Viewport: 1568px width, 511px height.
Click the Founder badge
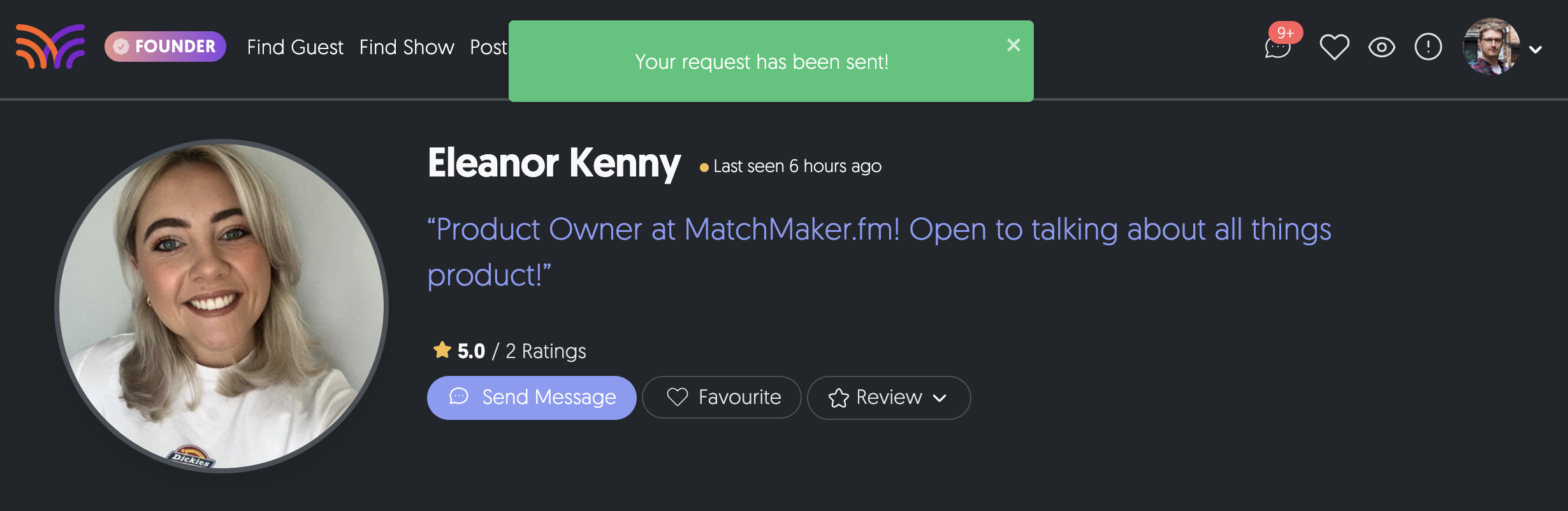tap(165, 47)
